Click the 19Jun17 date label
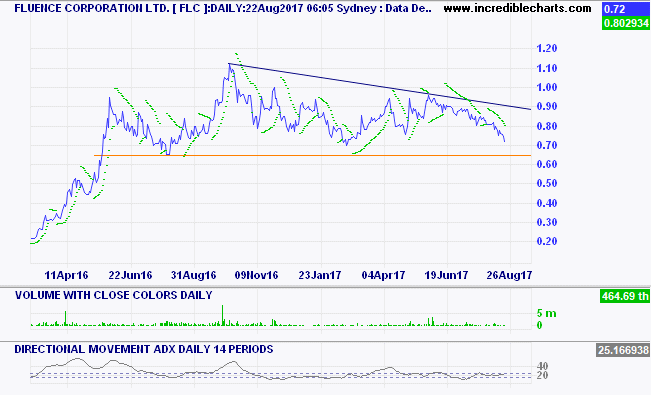The height and width of the screenshot is (395, 651). [x=446, y=275]
